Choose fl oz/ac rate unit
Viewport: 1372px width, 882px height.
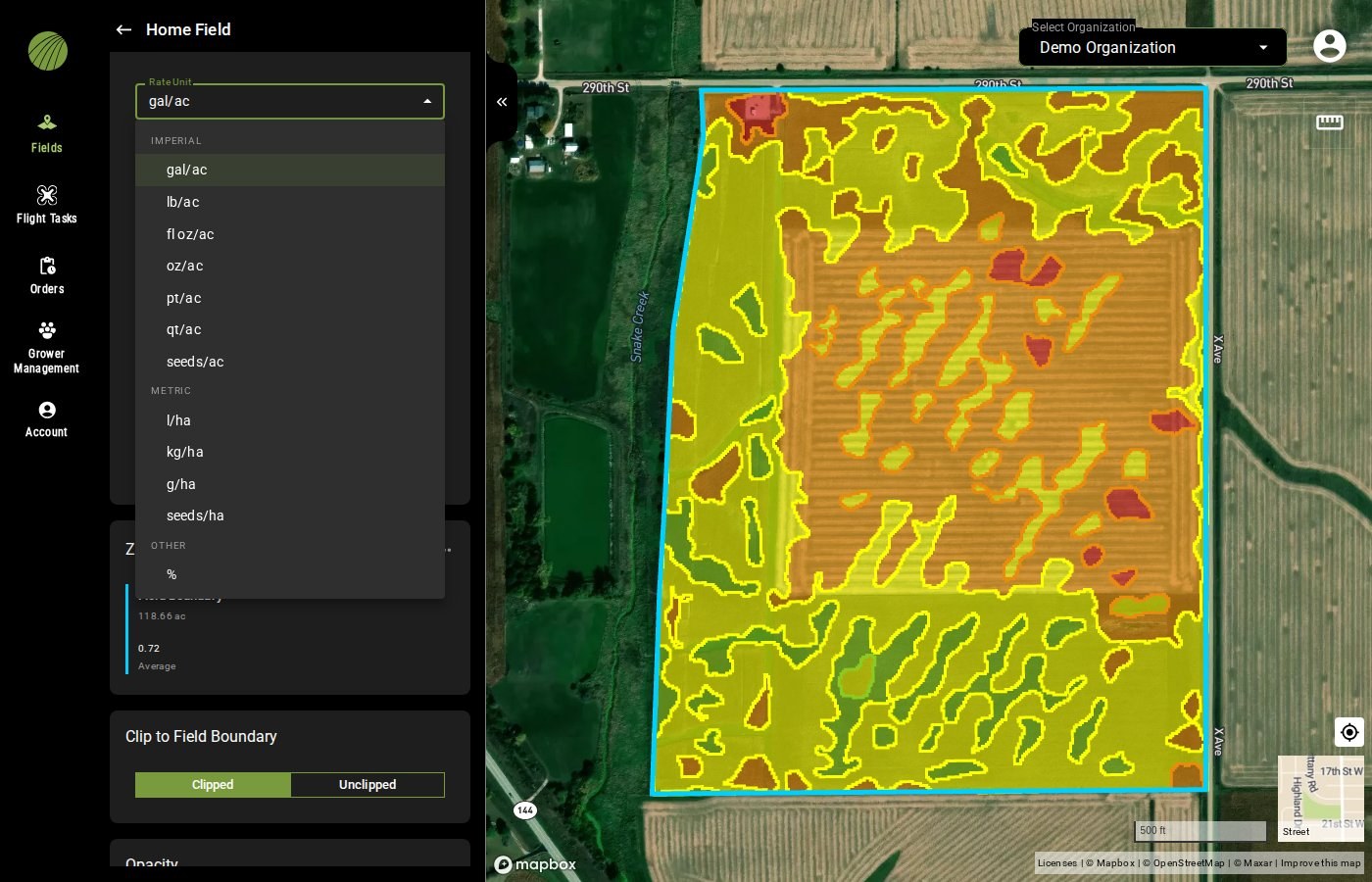point(290,234)
